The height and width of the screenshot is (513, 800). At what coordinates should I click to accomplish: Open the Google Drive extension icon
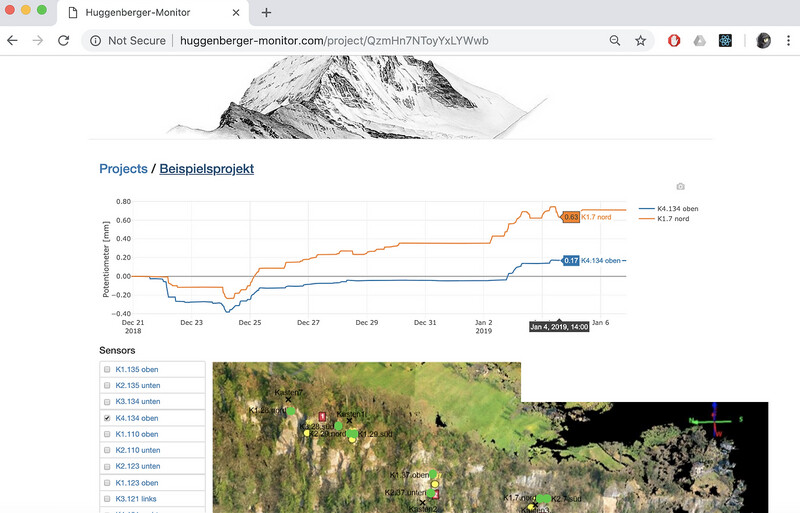(x=699, y=40)
